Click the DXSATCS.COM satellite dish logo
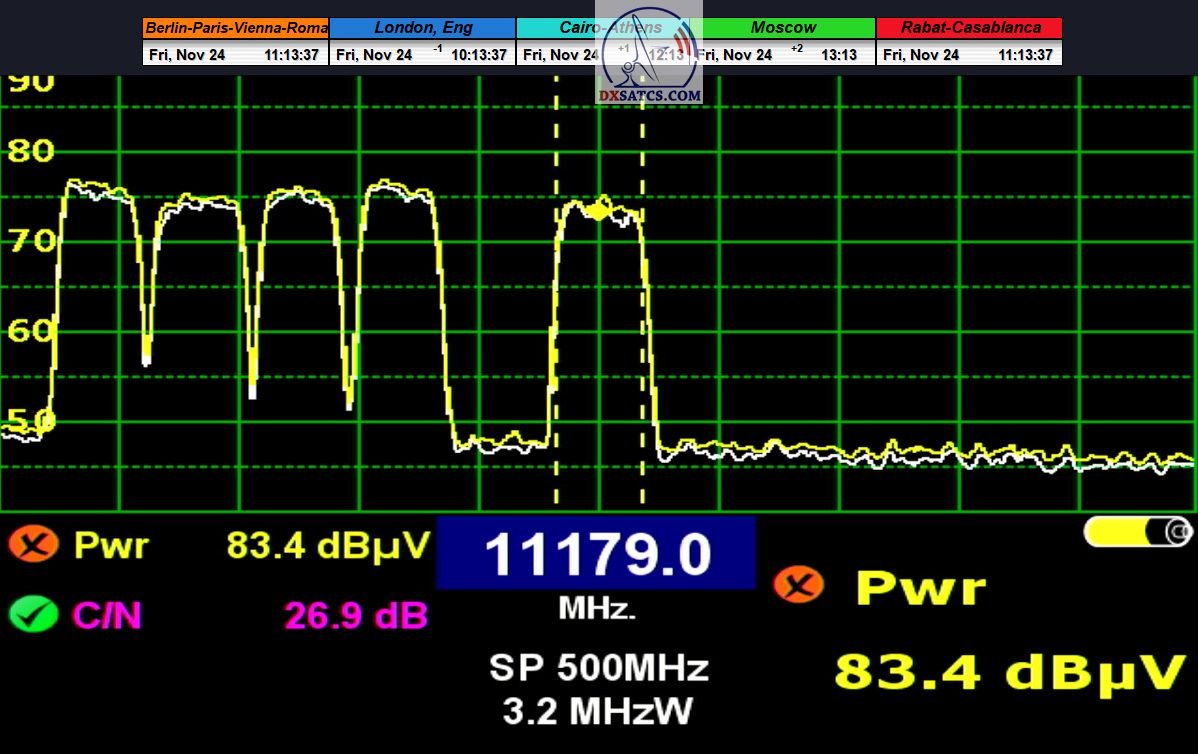The width and height of the screenshot is (1198, 754). click(x=649, y=55)
